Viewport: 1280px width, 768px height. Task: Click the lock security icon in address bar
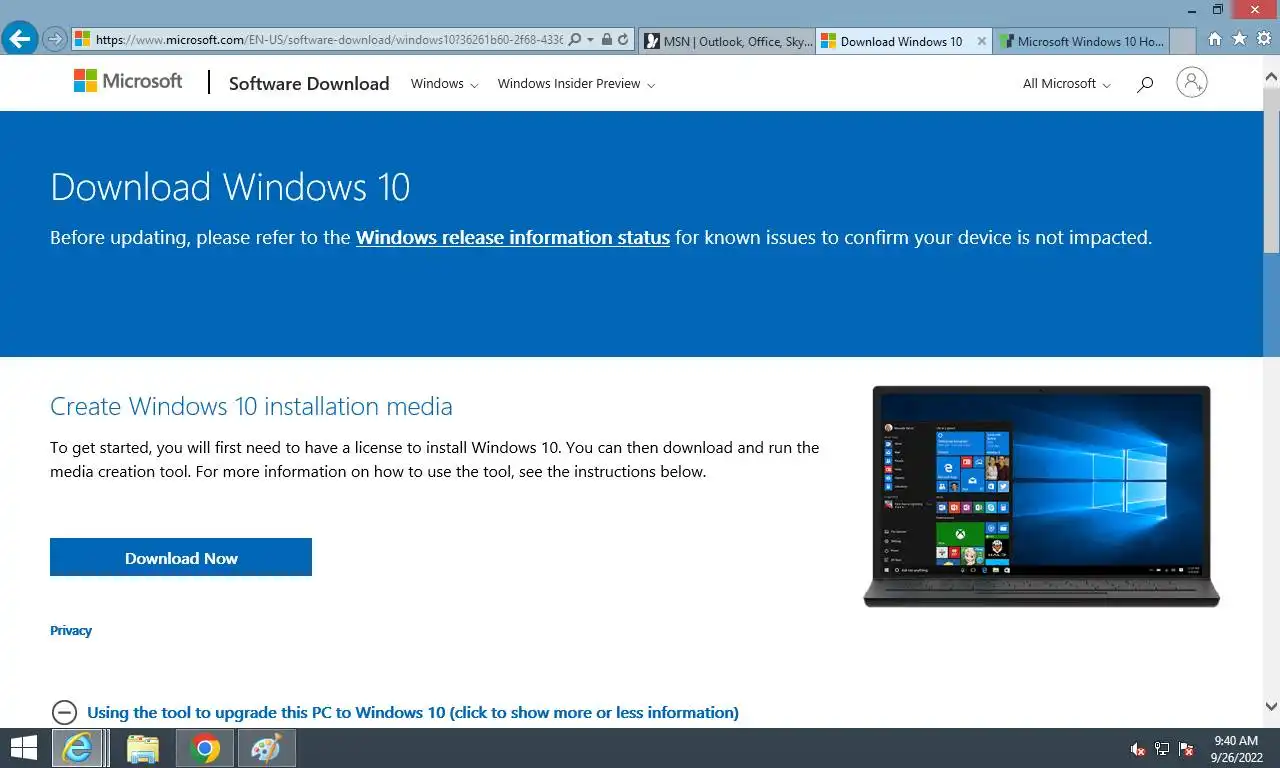(x=606, y=40)
